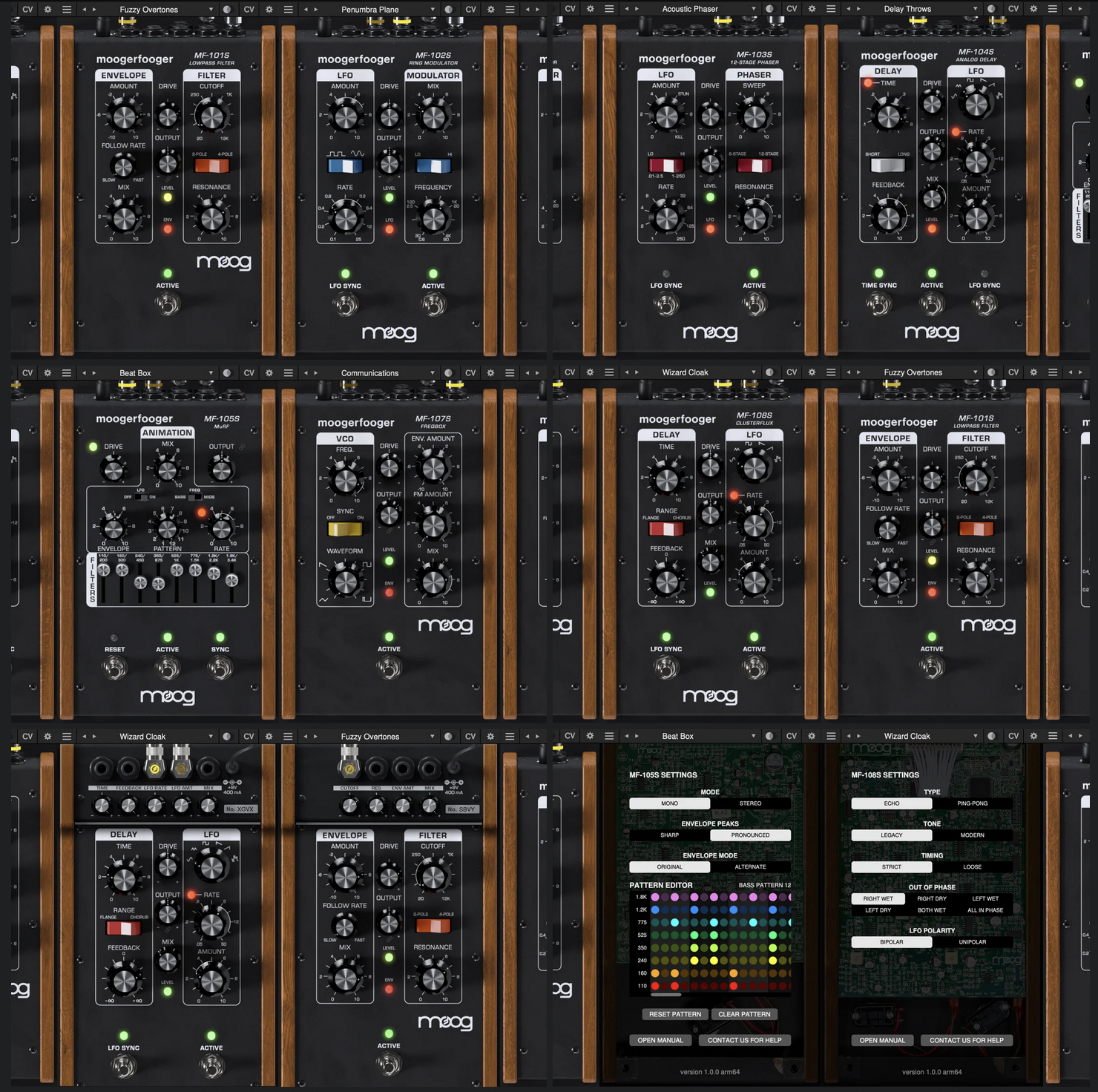This screenshot has width=1098, height=1092.
Task: Click CV button beside Communications preset
Action: pyautogui.click(x=249, y=373)
